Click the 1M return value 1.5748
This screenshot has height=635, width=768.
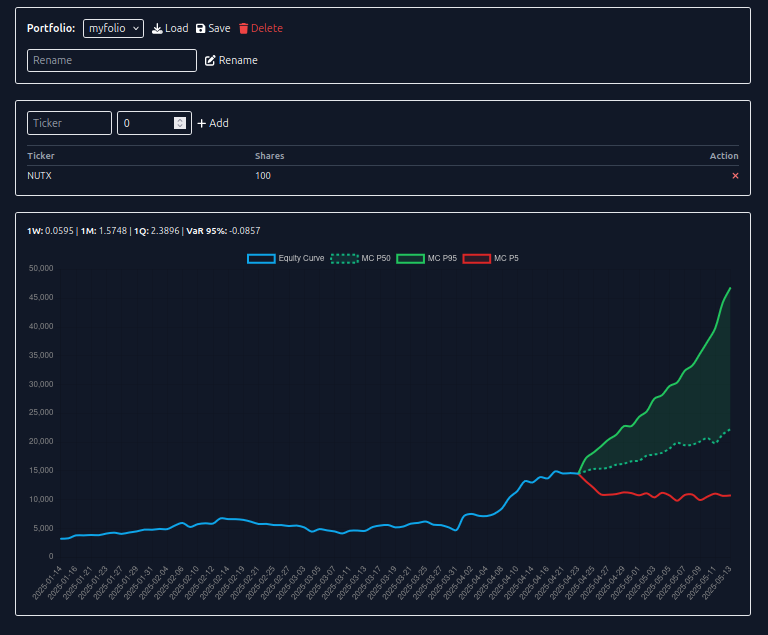click(113, 231)
